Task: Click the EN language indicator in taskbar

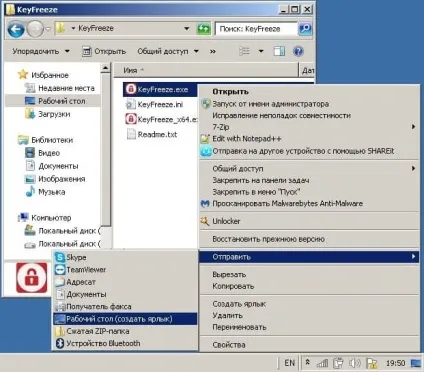Action: (289, 363)
